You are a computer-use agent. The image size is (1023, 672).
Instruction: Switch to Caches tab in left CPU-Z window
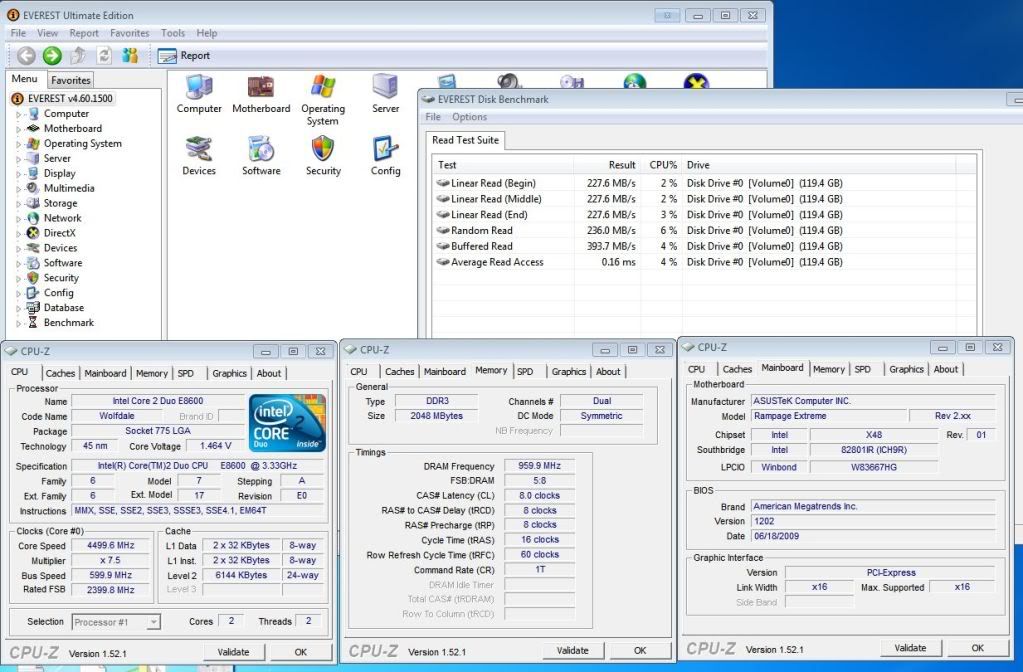(60, 373)
